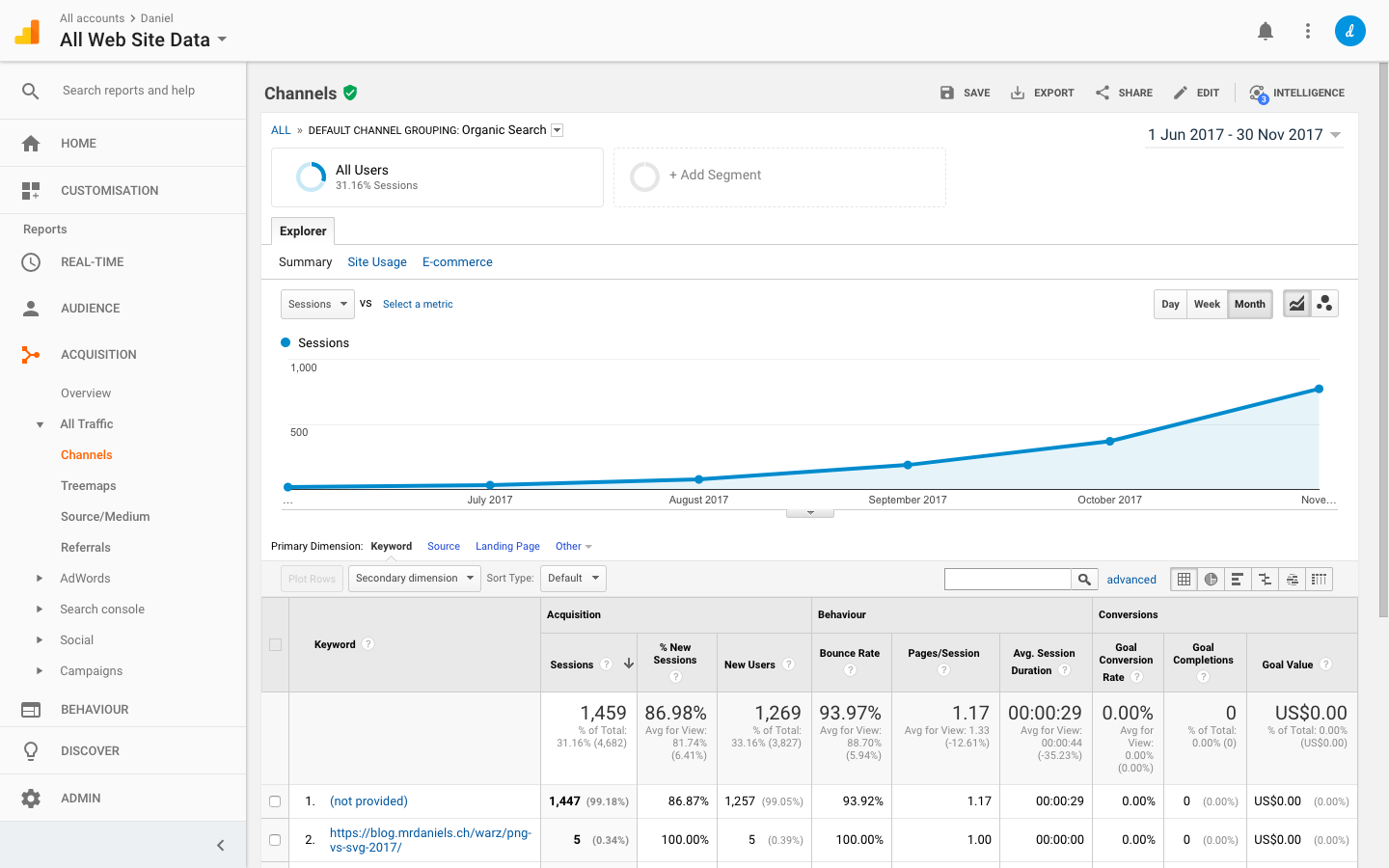
Task: Tick the (not provided) row checkbox
Action: tap(276, 801)
